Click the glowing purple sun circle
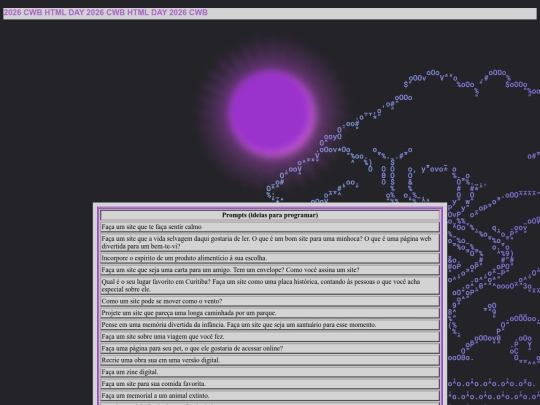540x405 pixels. (x=272, y=114)
